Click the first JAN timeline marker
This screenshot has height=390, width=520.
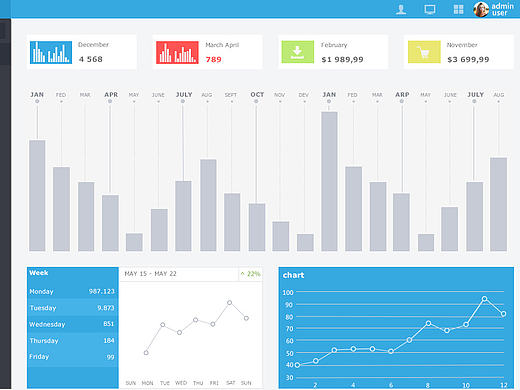point(37,101)
